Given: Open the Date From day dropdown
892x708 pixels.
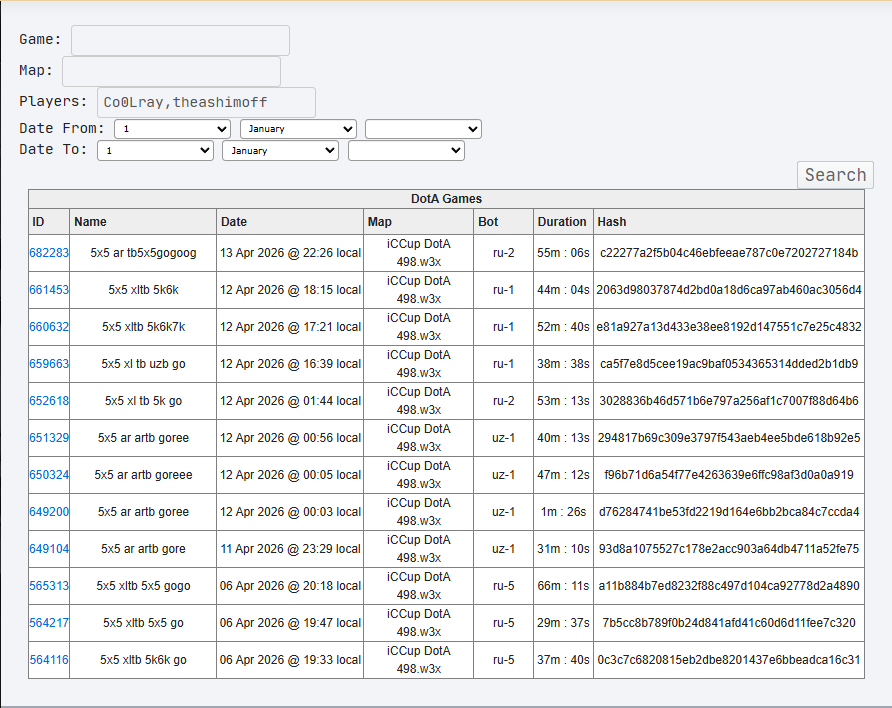Looking at the screenshot, I should click(x=172, y=129).
